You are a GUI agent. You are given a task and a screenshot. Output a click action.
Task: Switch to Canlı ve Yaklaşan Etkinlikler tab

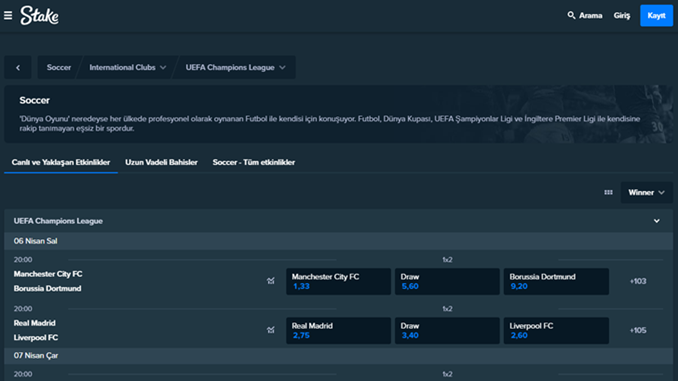click(x=61, y=163)
